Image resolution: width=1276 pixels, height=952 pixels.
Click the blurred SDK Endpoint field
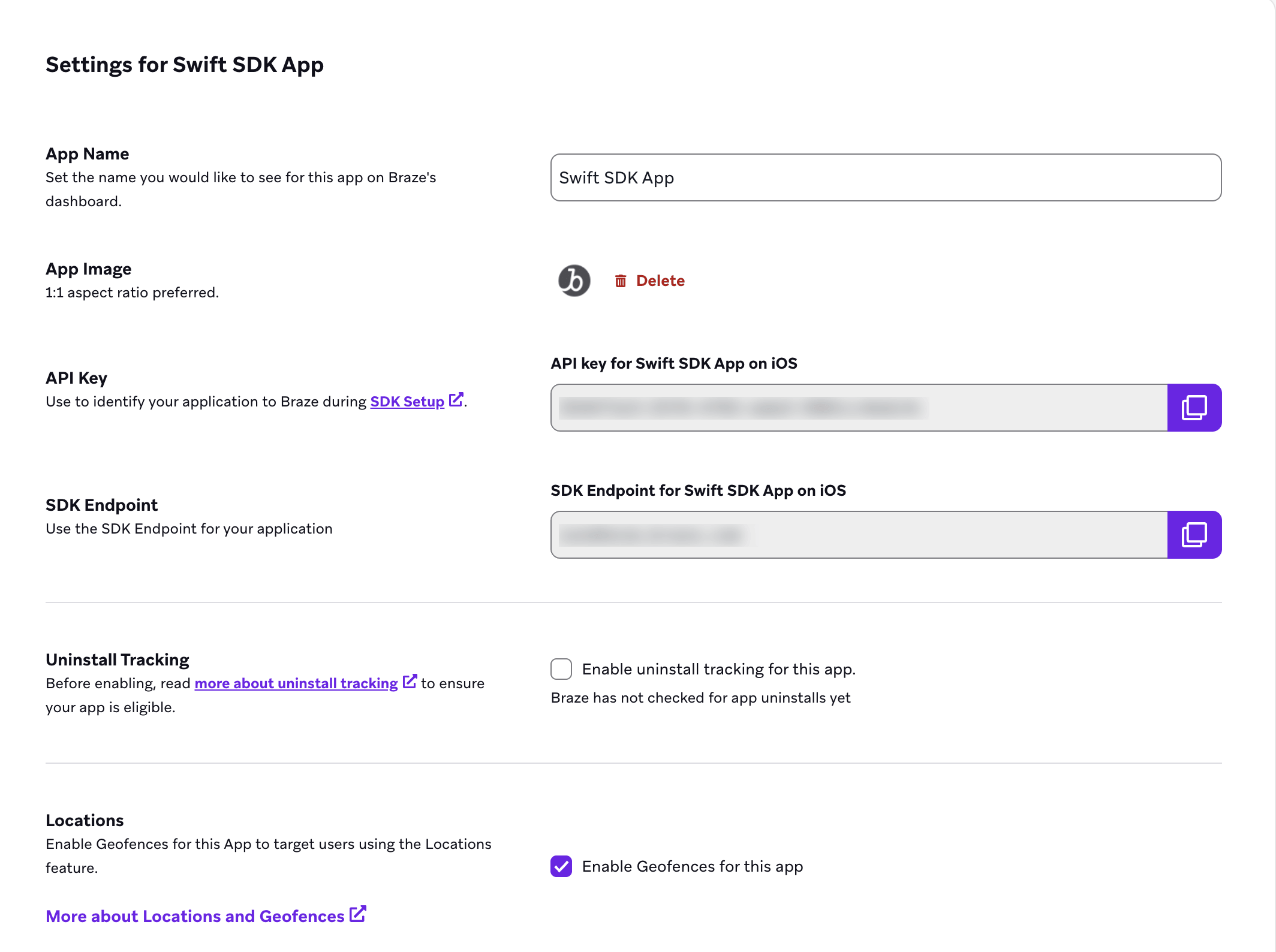coord(859,535)
